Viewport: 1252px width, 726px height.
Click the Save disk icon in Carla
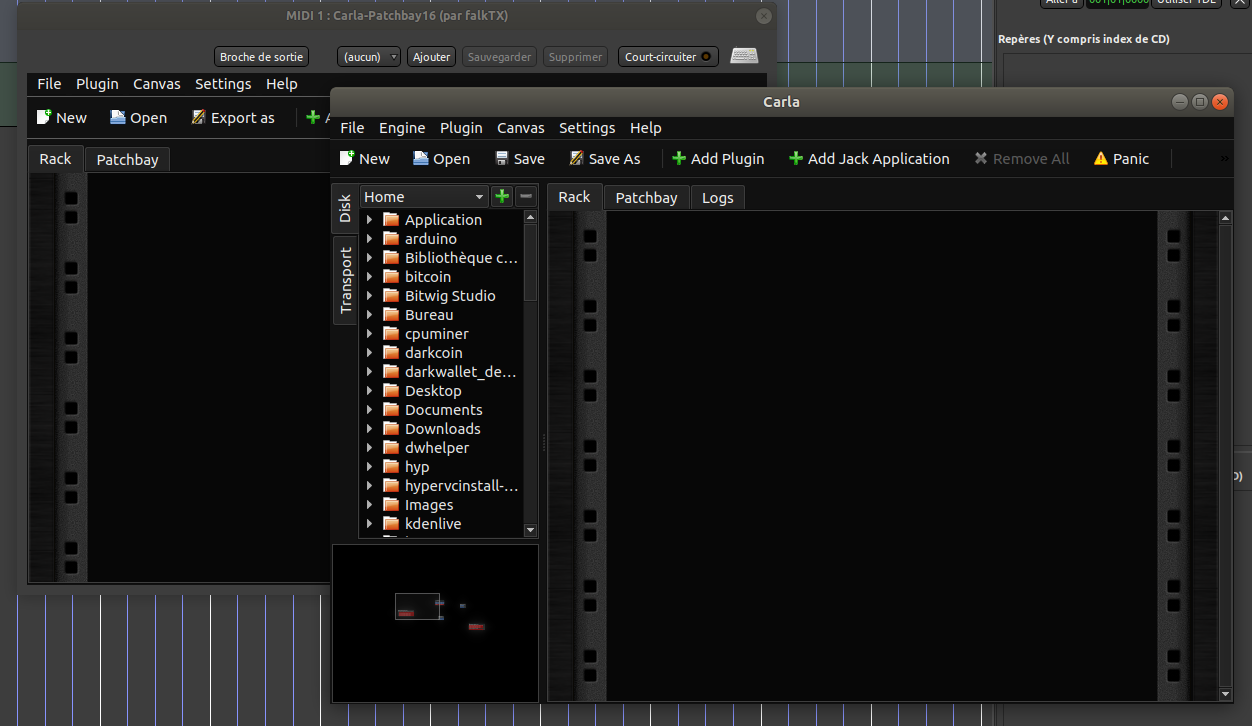(x=503, y=159)
